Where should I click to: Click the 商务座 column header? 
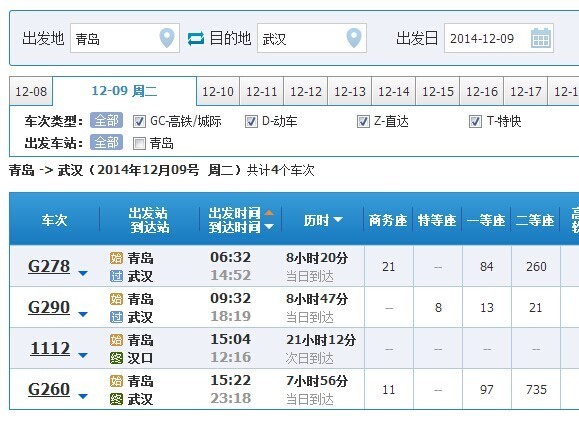click(388, 220)
